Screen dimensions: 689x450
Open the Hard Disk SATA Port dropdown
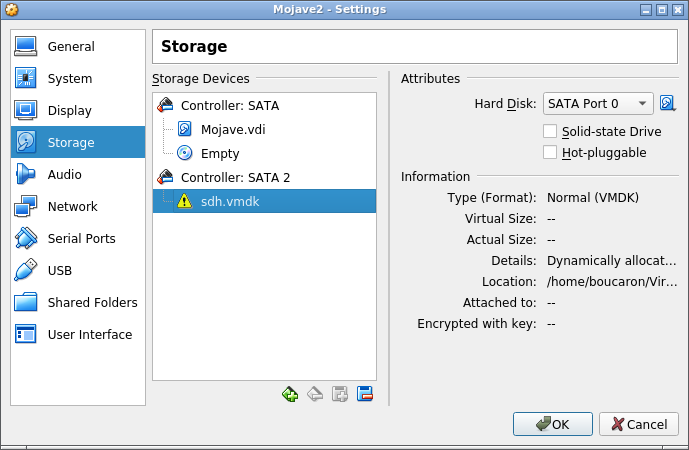point(598,103)
